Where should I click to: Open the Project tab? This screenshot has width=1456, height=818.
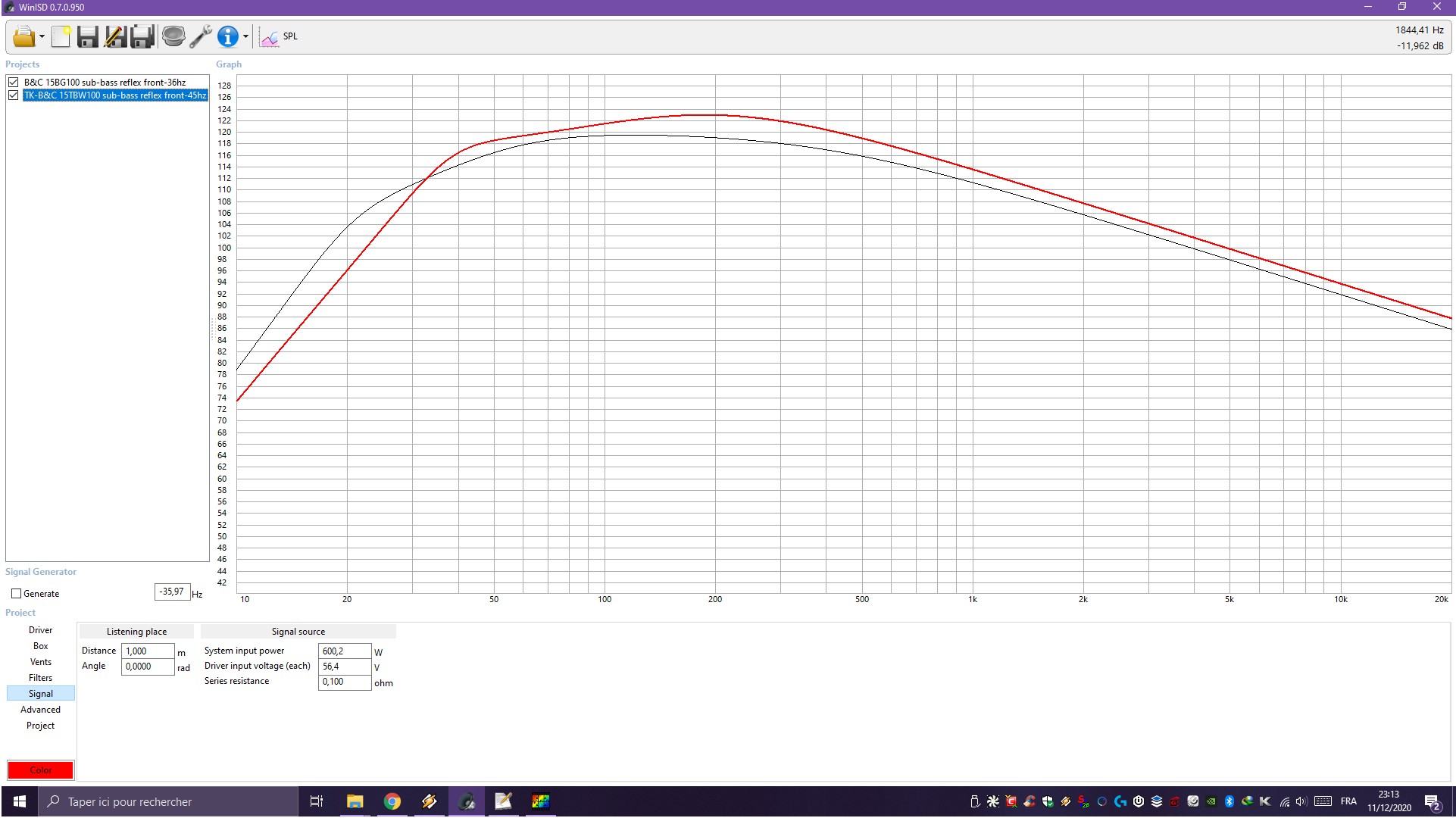(41, 726)
